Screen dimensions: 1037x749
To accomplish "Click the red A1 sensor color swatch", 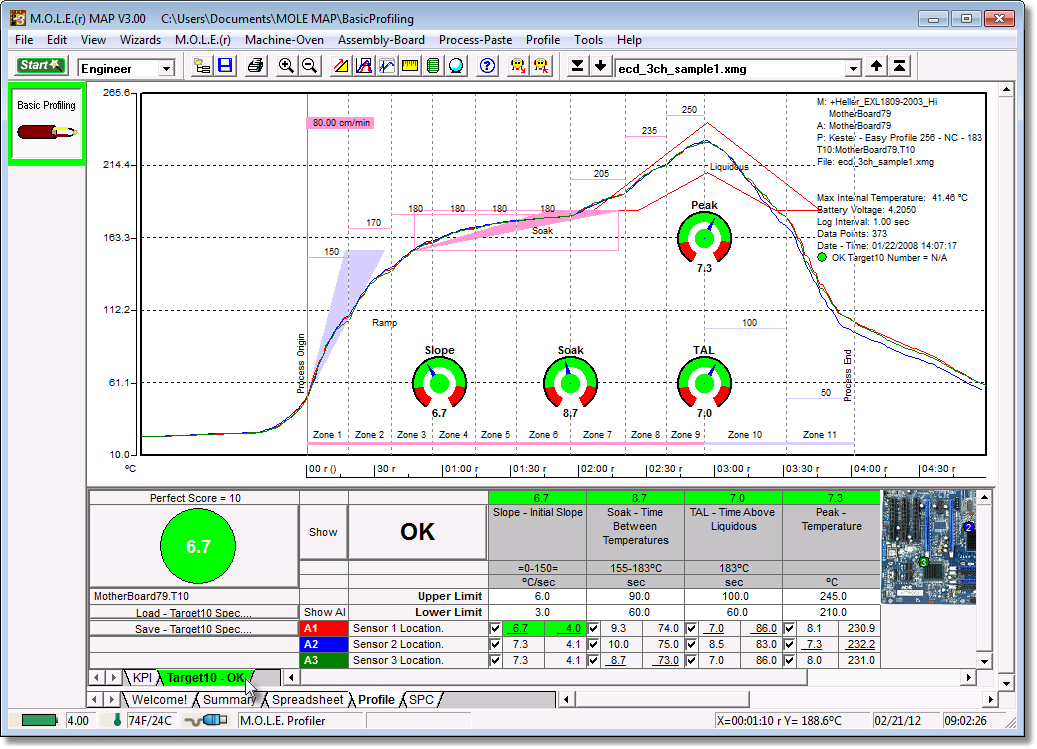I will click(x=324, y=628).
